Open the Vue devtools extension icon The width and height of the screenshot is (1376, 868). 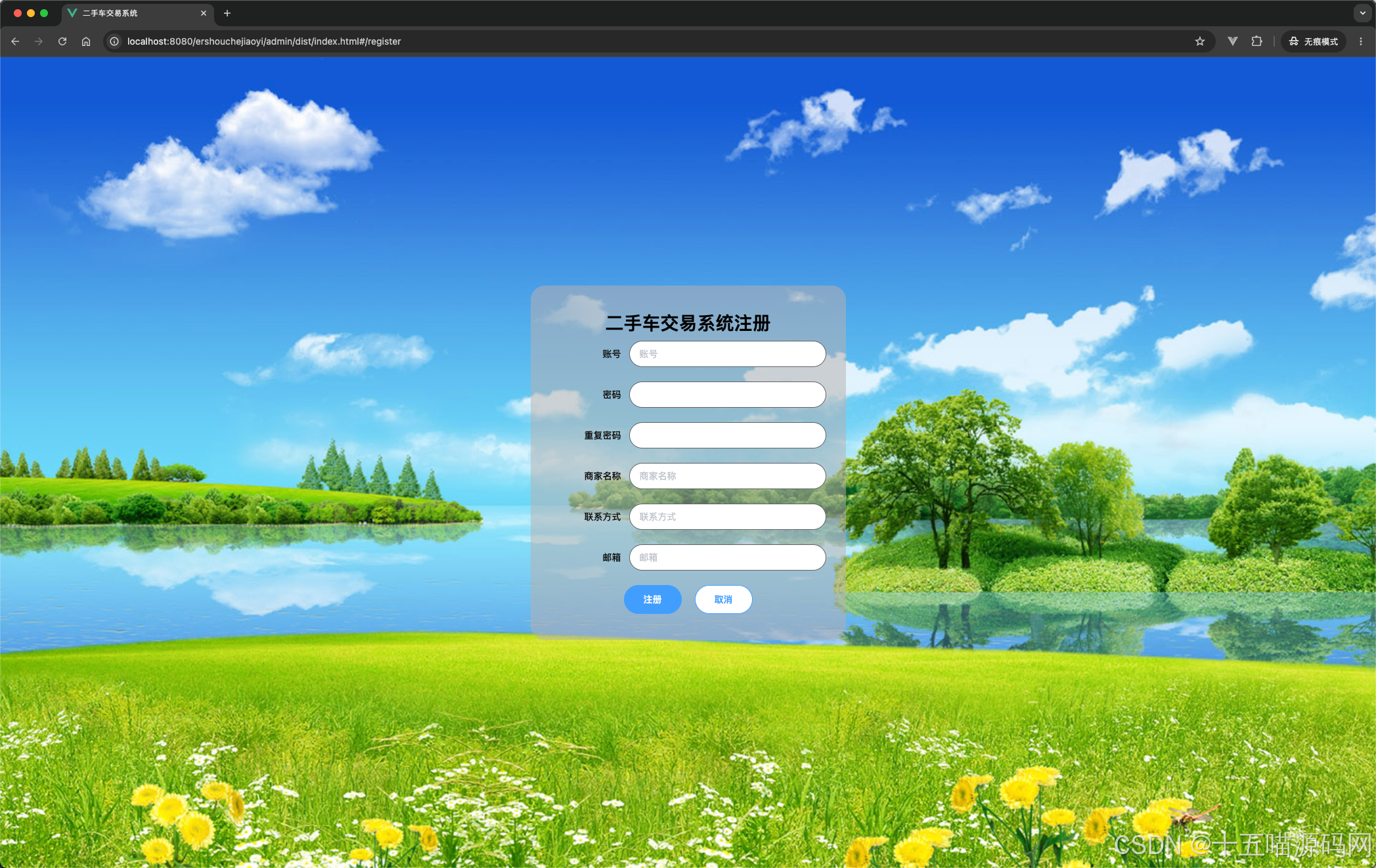click(x=1233, y=41)
